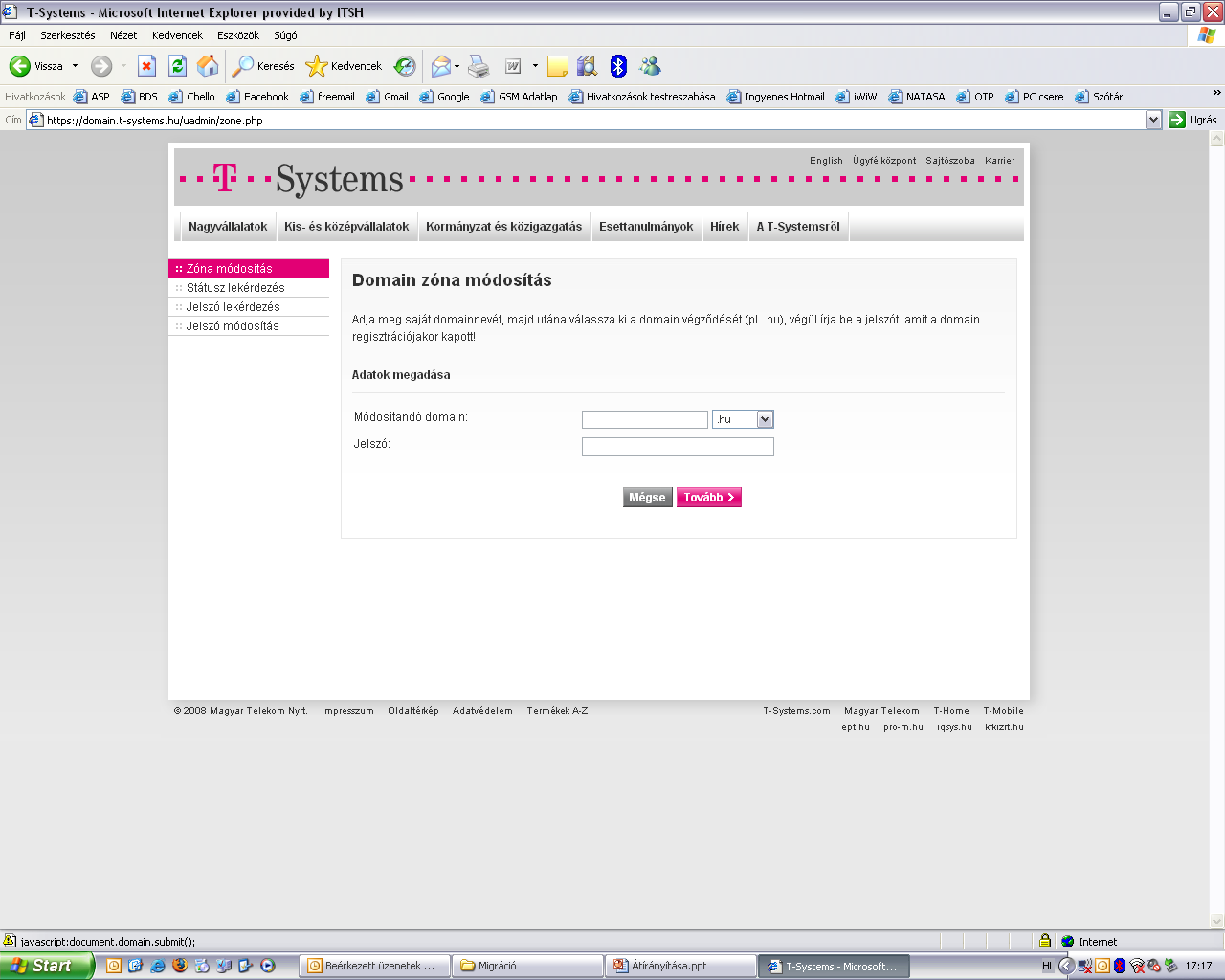Viewport: 1225px width, 980px height.
Task: Switch site to English link
Action: [826, 161]
